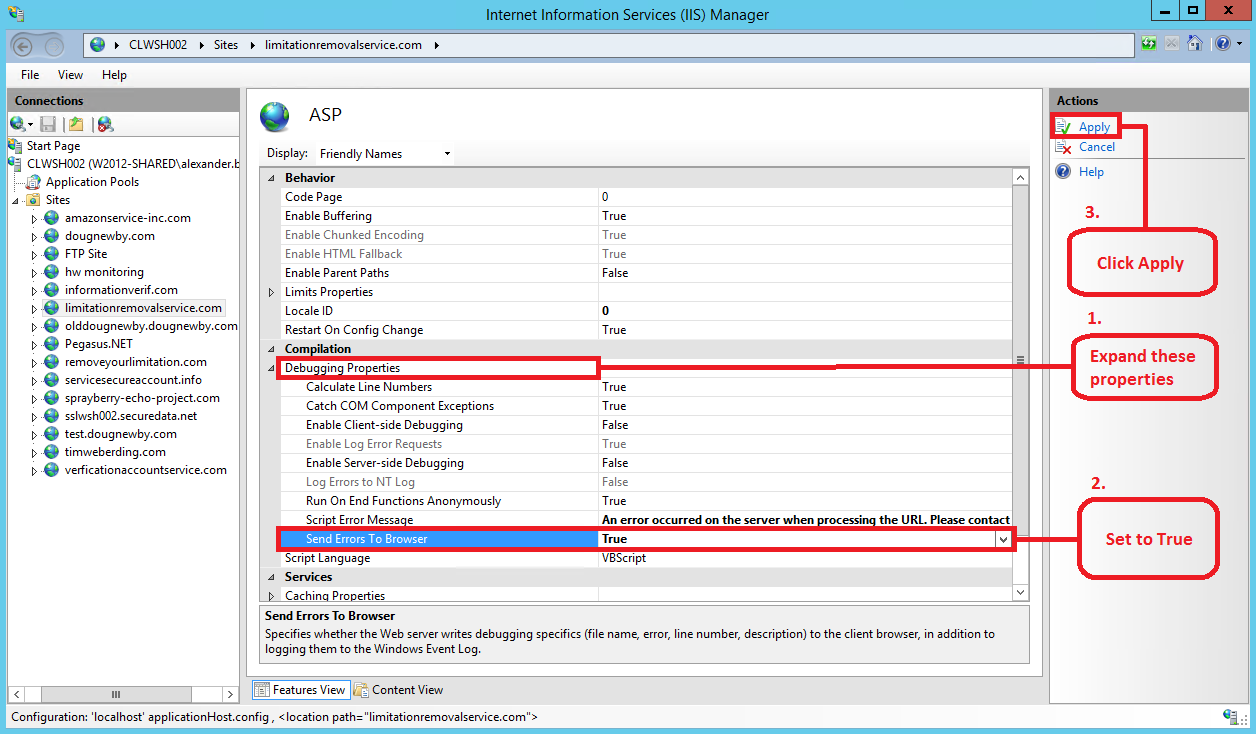
Task: Select the Script Language property row
Action: point(646,558)
